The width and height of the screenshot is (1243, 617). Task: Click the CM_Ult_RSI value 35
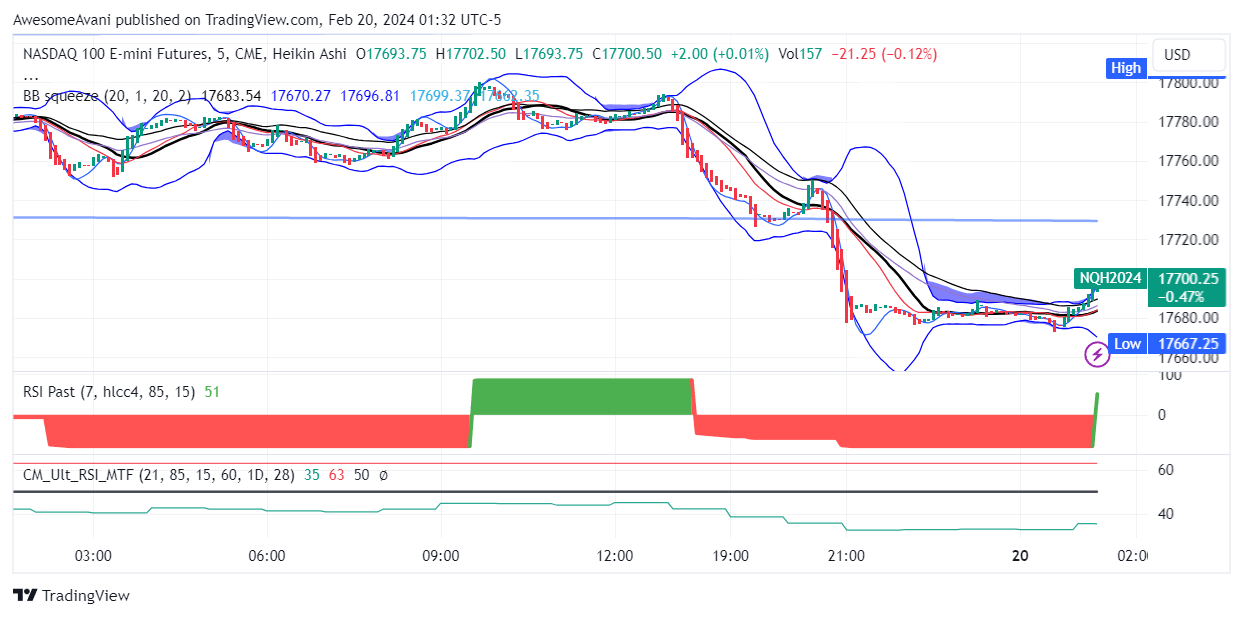coord(312,475)
